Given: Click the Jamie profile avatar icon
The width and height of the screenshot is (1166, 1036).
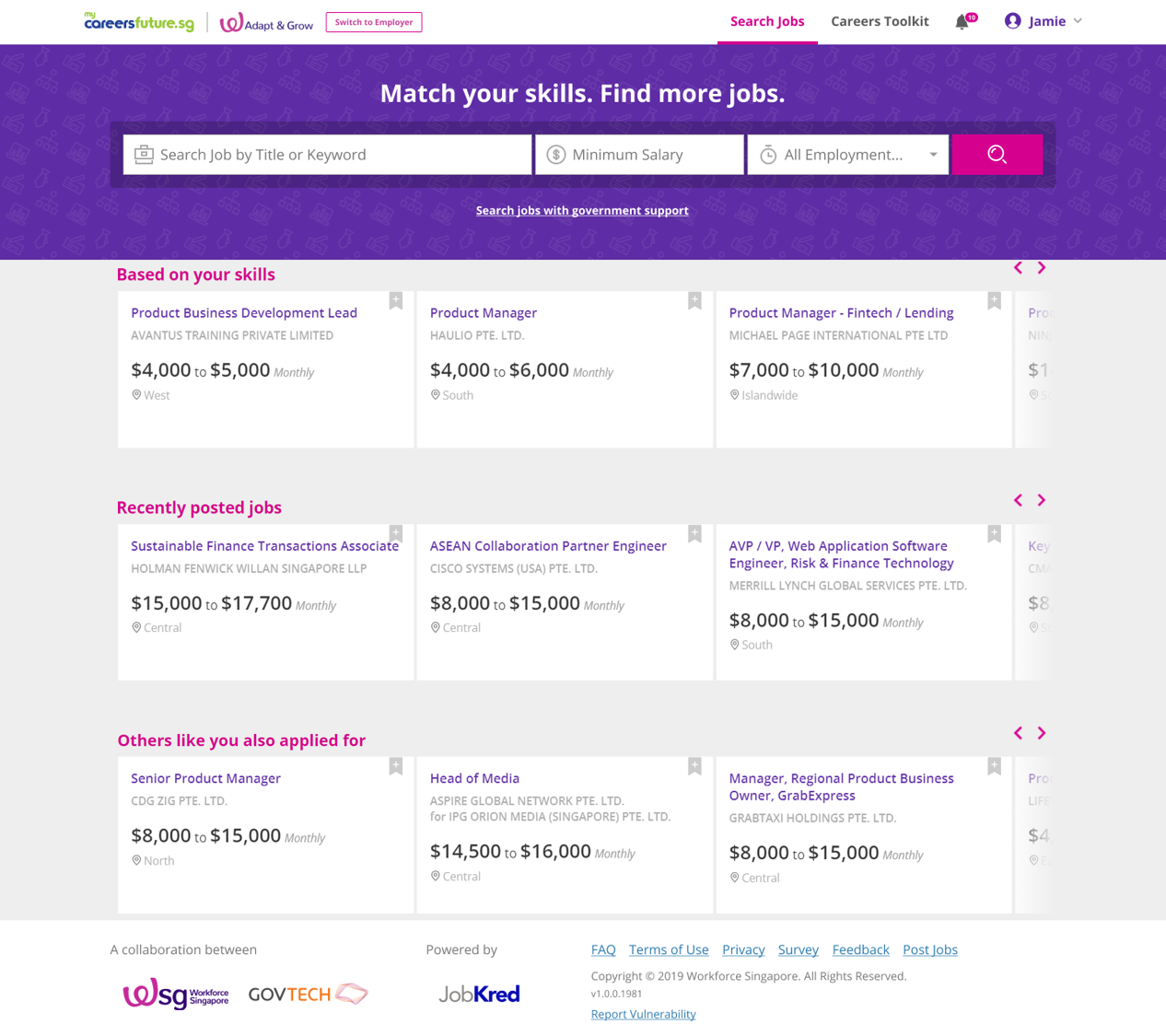Looking at the screenshot, I should (x=1013, y=21).
